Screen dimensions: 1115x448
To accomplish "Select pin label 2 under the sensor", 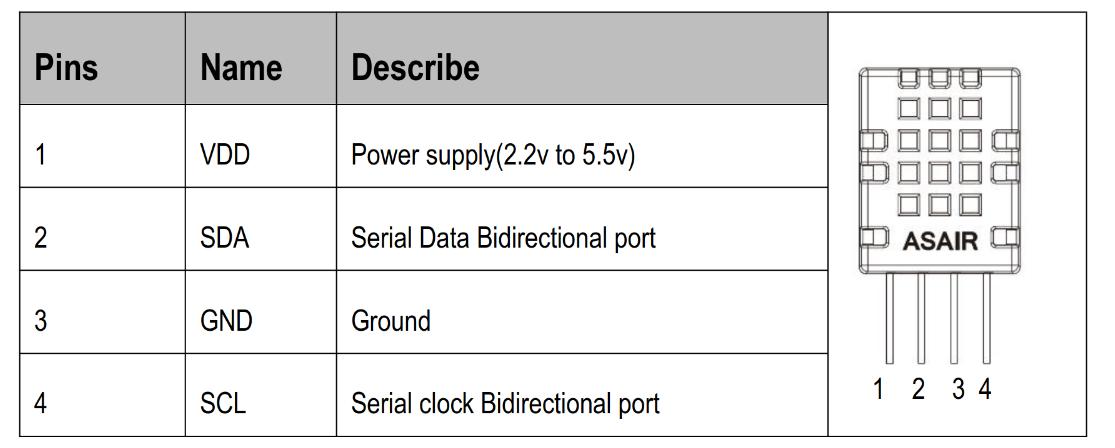I will [918, 389].
